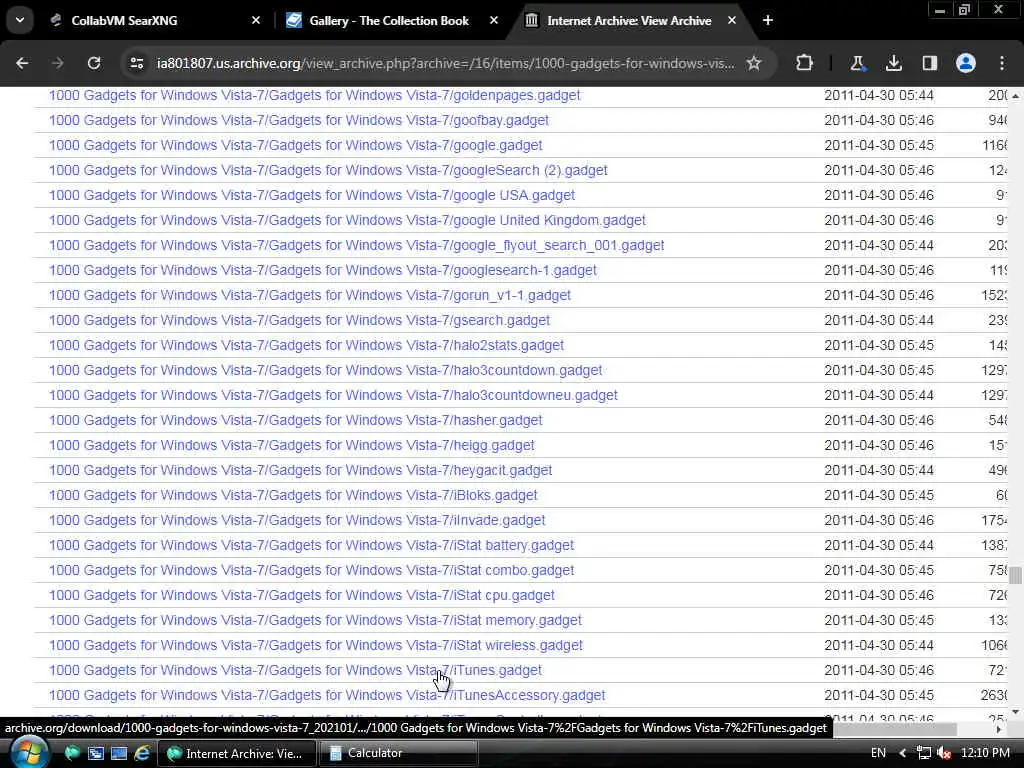The width and height of the screenshot is (1024, 768).
Task: Open the gorun_v1-1.gadget link
Action: [310, 295]
